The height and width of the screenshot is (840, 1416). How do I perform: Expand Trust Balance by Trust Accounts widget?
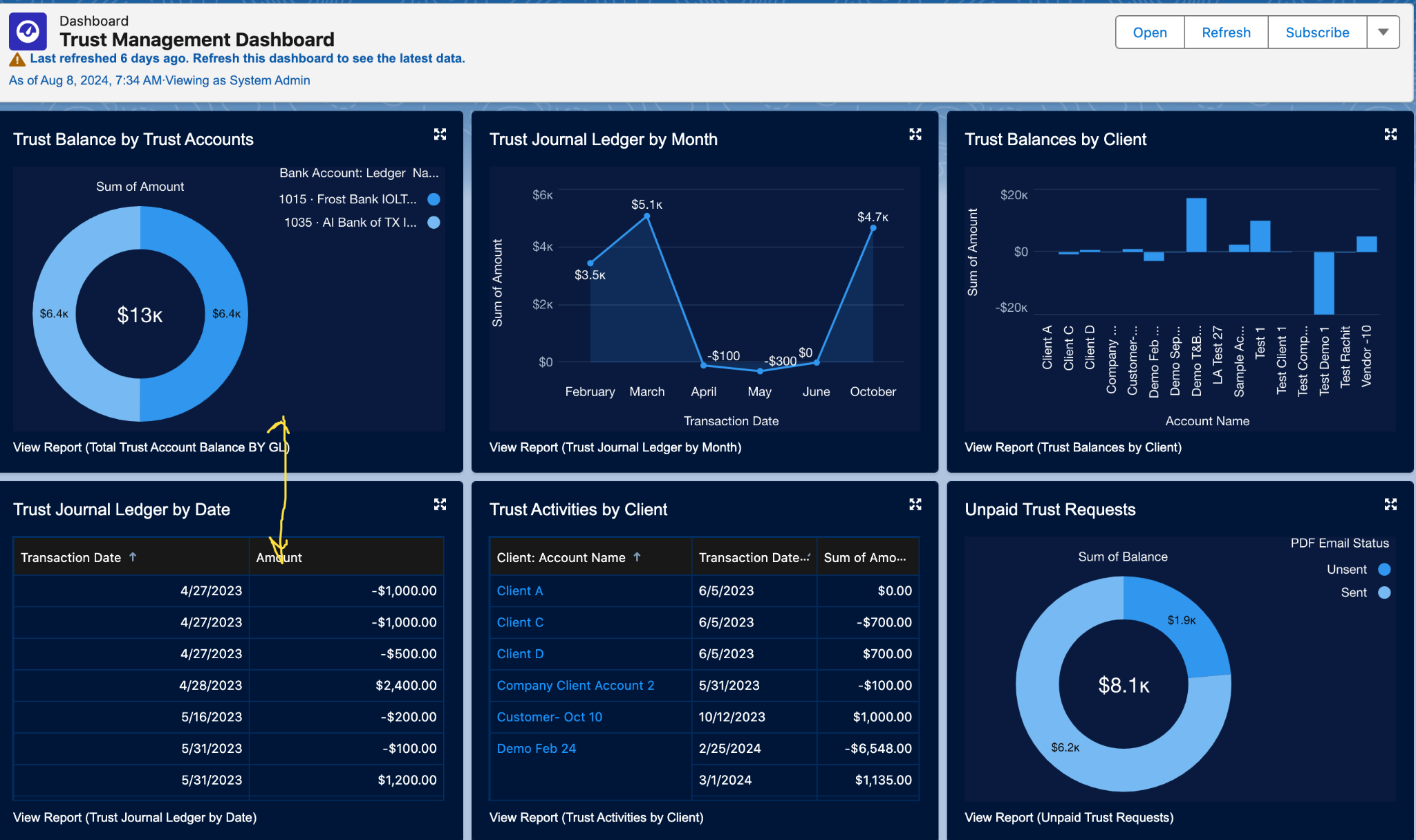point(440,134)
